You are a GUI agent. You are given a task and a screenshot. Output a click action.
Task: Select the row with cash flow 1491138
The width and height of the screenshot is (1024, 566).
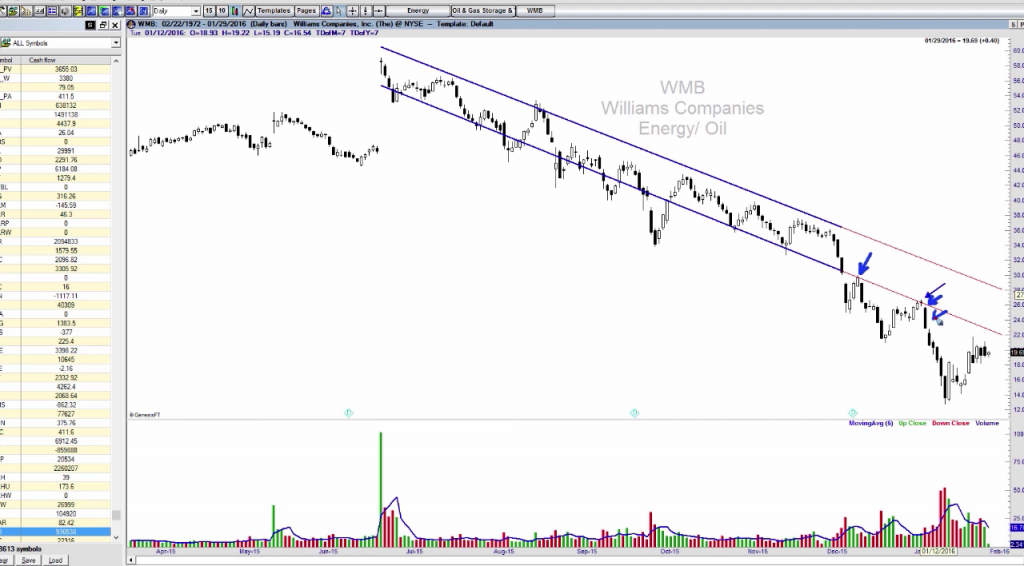coord(56,114)
